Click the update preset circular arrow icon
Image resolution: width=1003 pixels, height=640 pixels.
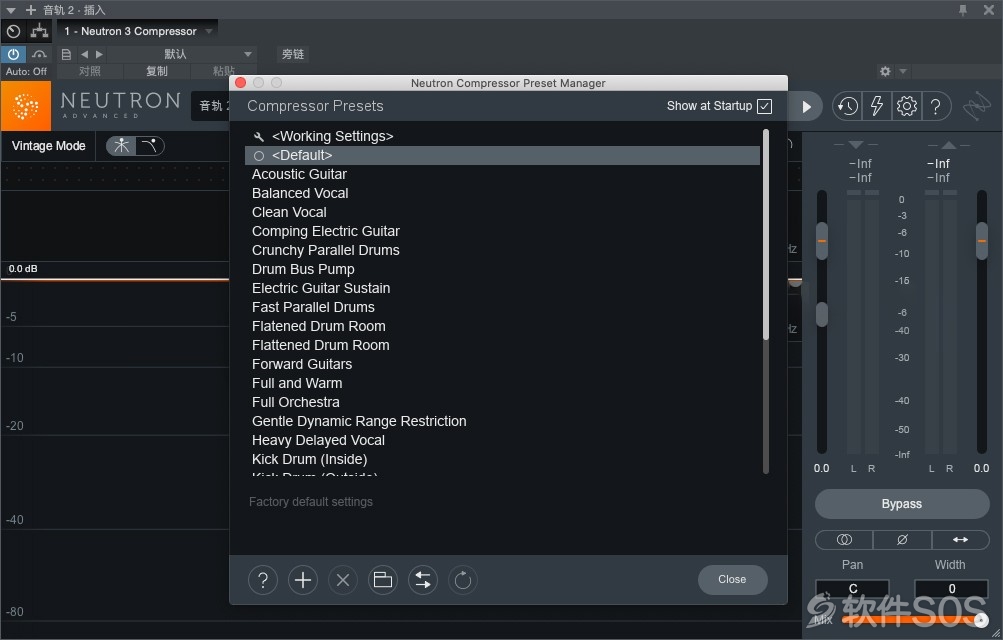(x=462, y=580)
